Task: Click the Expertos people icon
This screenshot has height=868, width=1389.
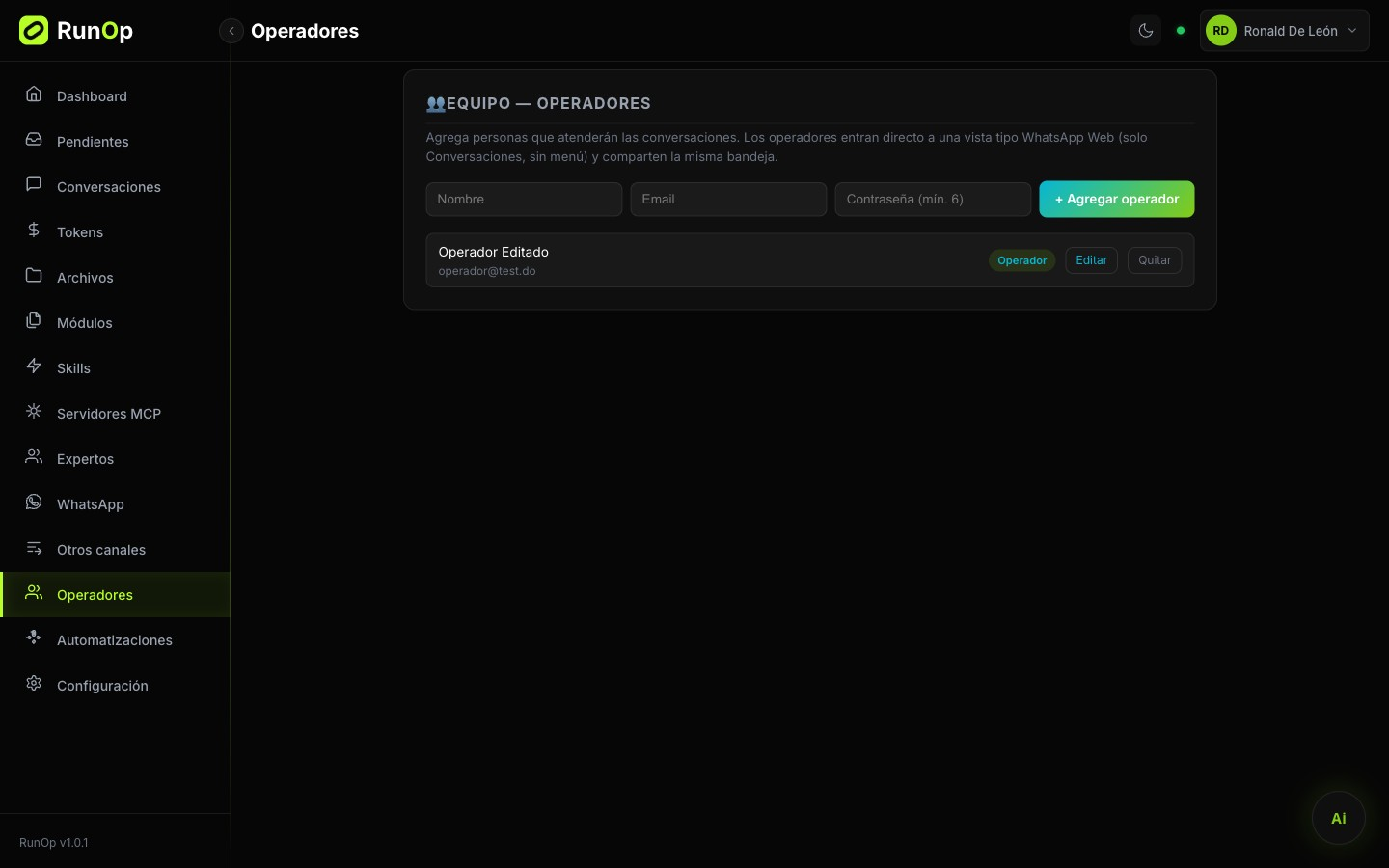Action: pyautogui.click(x=34, y=457)
